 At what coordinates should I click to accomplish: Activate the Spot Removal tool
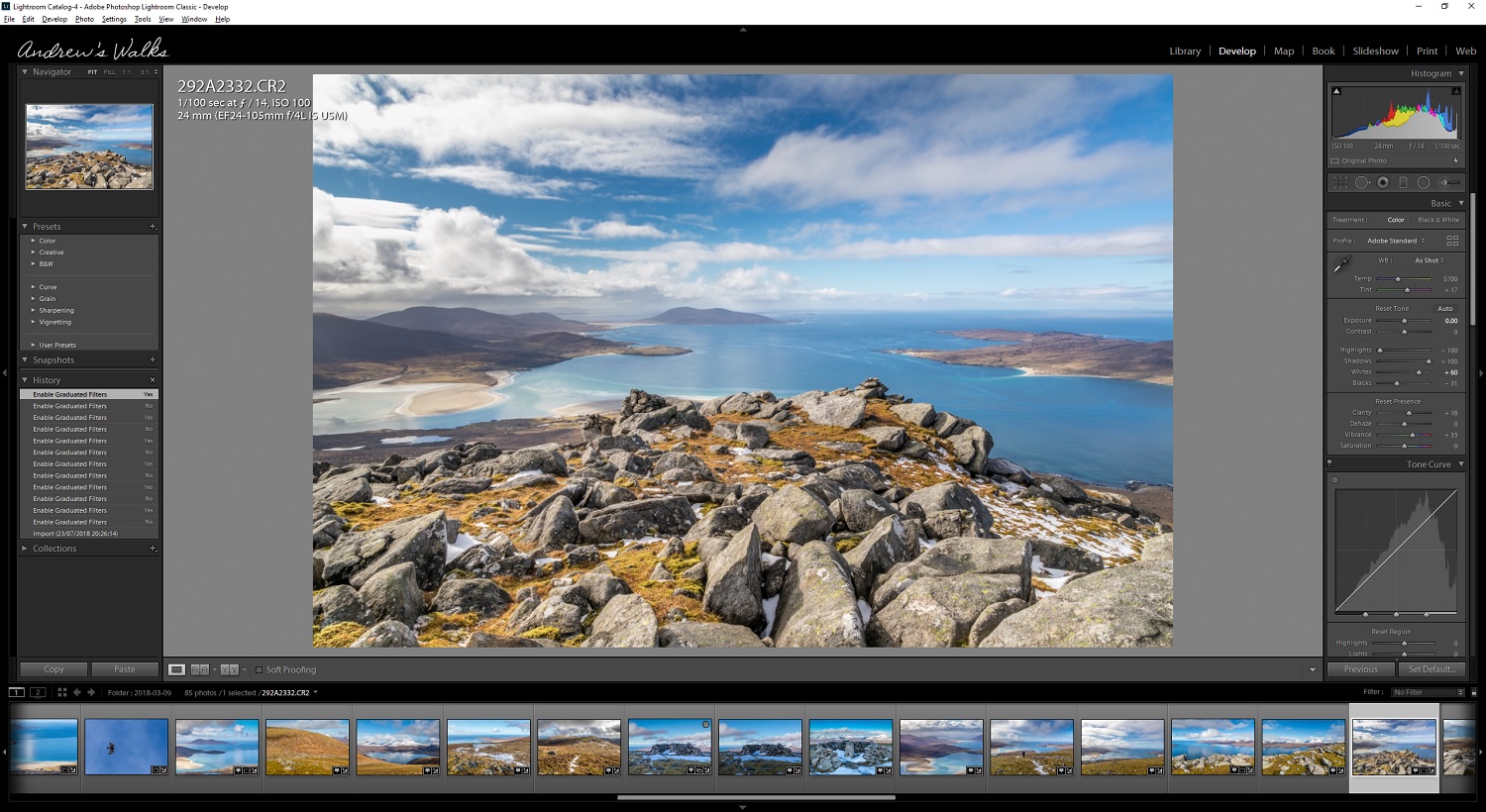point(1362,182)
